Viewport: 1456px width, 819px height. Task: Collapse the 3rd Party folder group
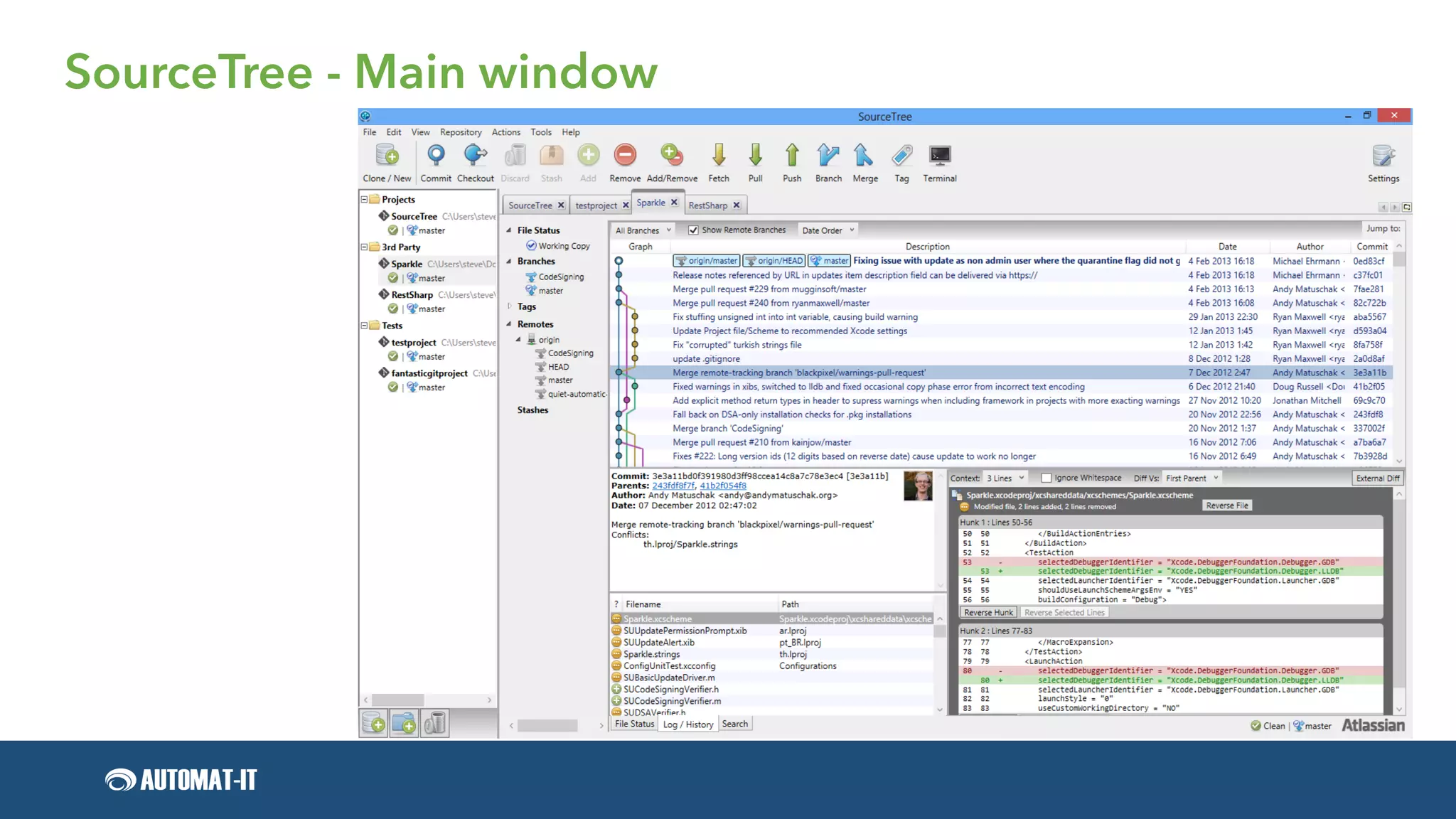364,247
